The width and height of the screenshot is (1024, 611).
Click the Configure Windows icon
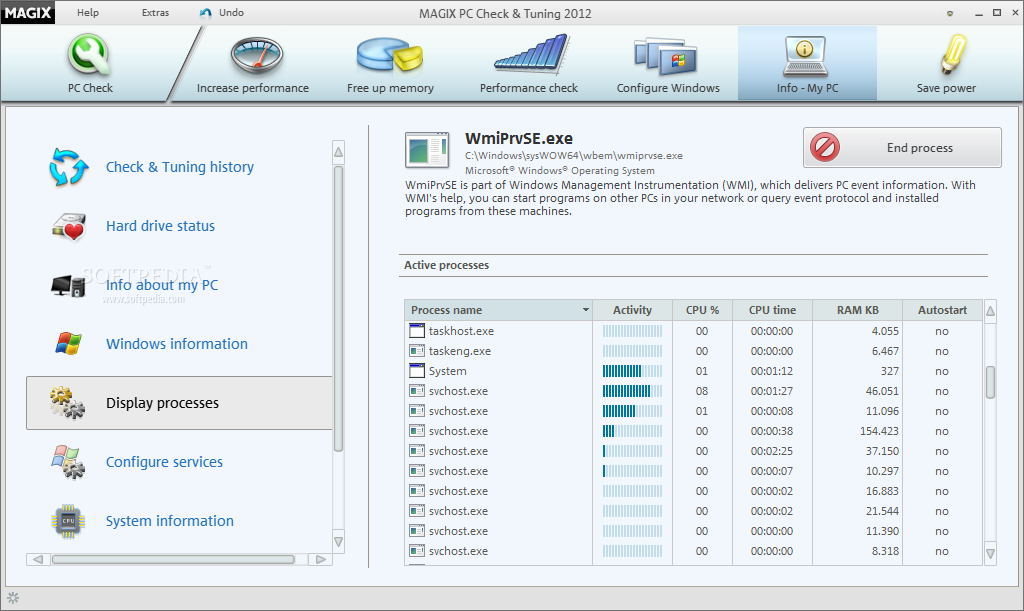tap(665, 56)
